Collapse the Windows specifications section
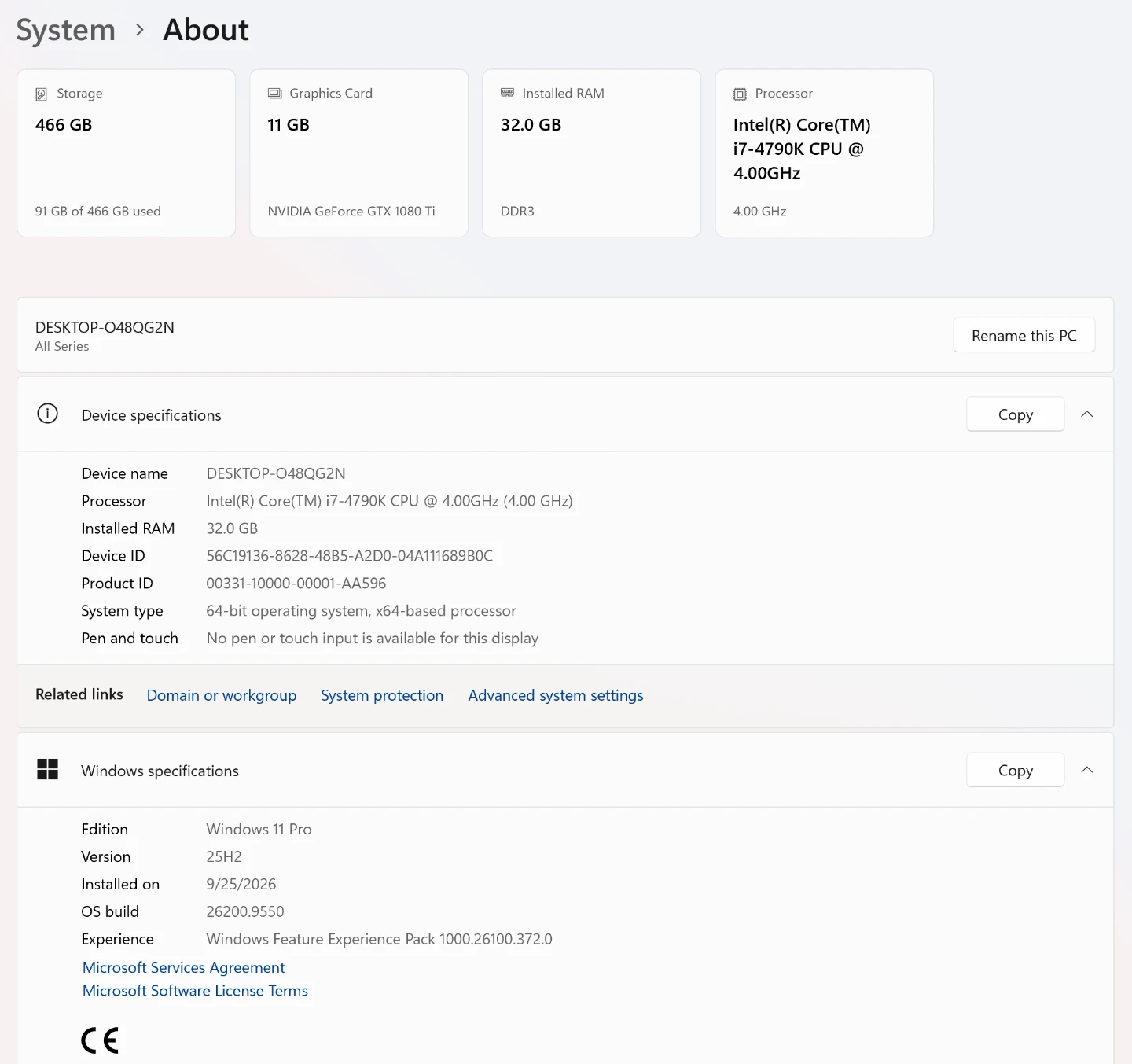 tap(1087, 770)
